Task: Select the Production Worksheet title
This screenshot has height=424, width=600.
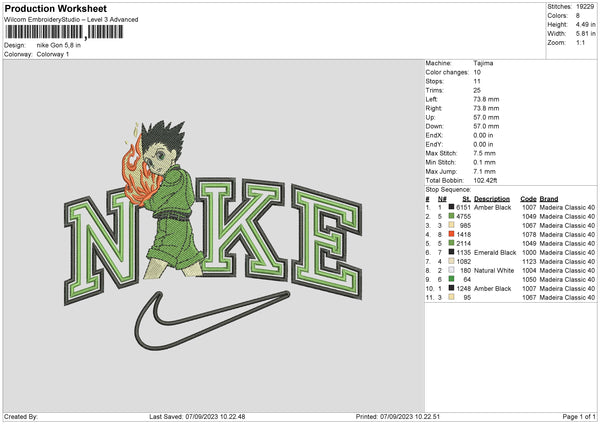Action: click(55, 8)
